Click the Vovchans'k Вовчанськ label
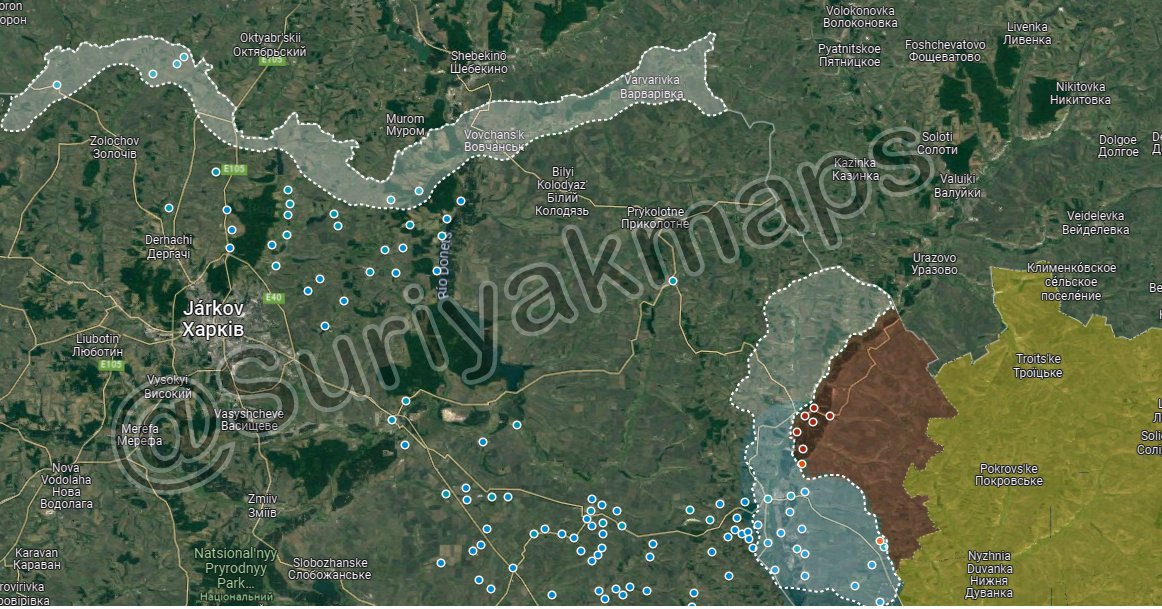 (494, 141)
